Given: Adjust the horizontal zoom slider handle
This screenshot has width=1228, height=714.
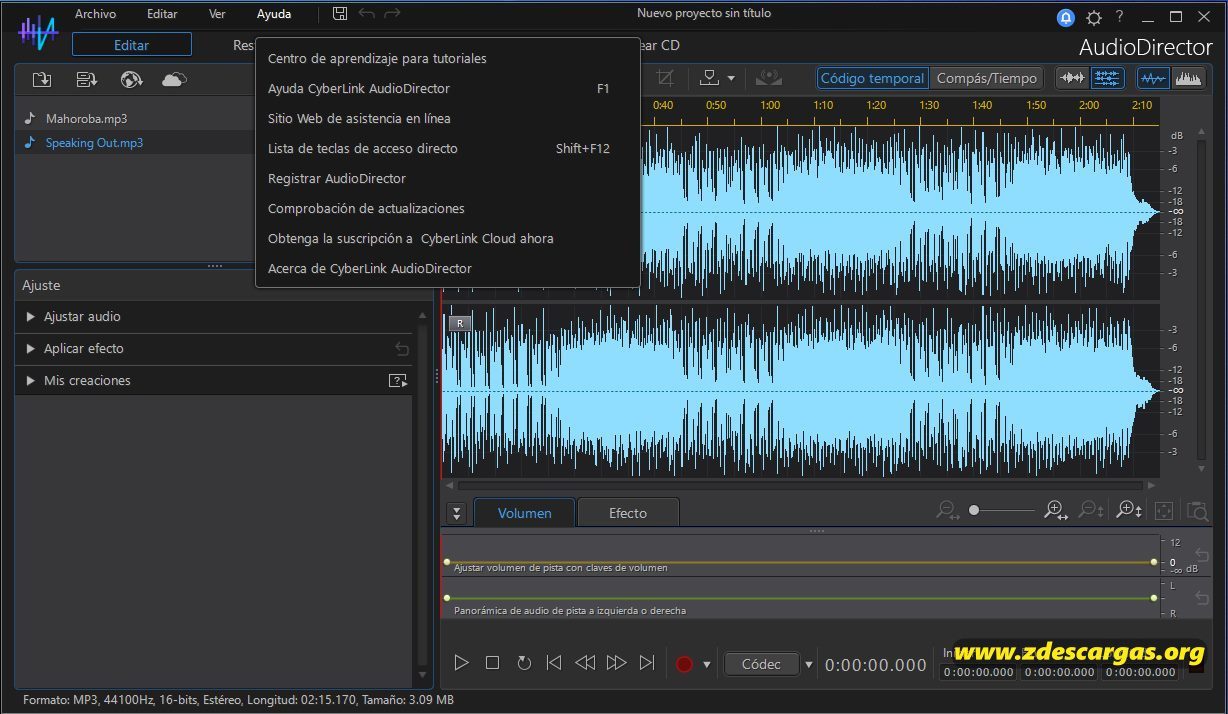Looking at the screenshot, I should (x=974, y=511).
